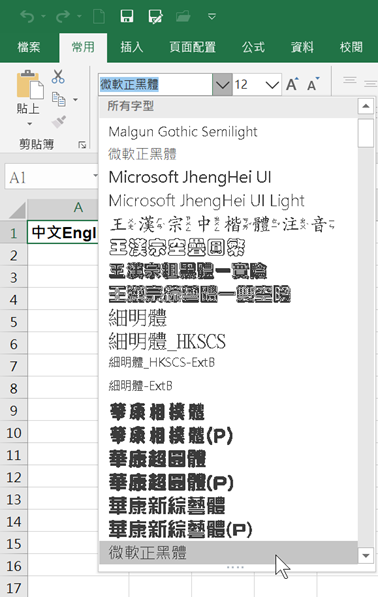Decrease font size with small A icon
This screenshot has width=378, height=597.
pyautogui.click(x=313, y=85)
